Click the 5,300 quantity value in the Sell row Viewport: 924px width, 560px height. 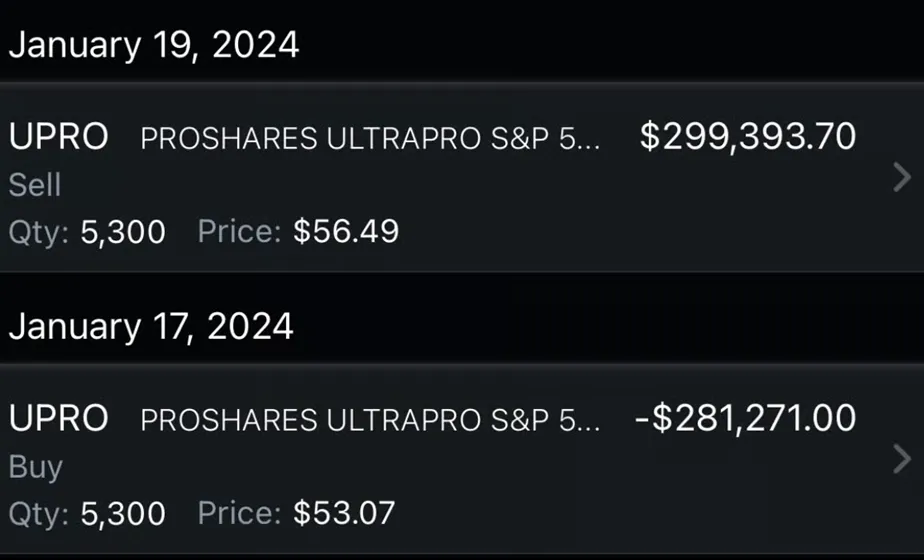pyautogui.click(x=123, y=232)
